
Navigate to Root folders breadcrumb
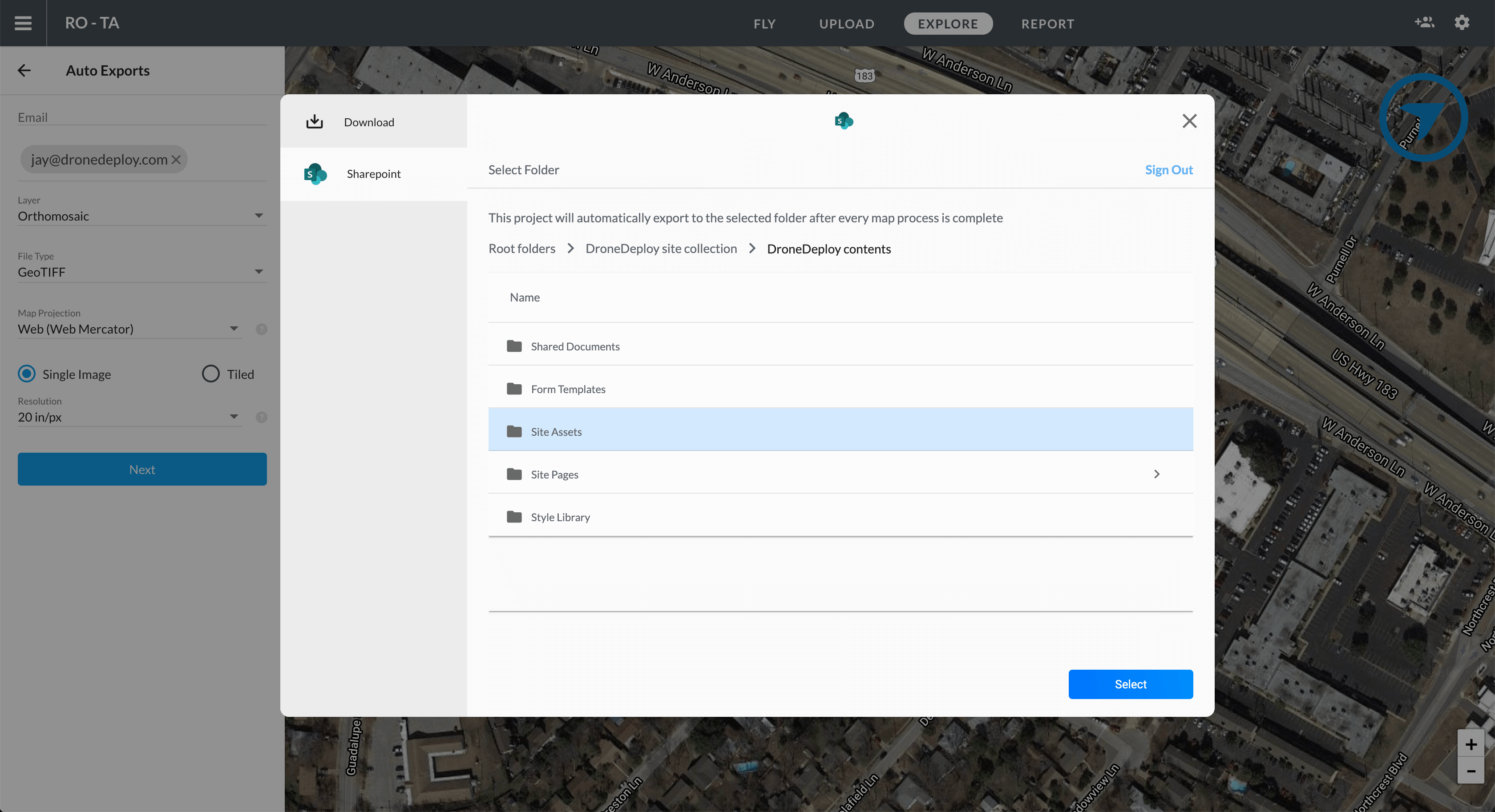click(522, 249)
